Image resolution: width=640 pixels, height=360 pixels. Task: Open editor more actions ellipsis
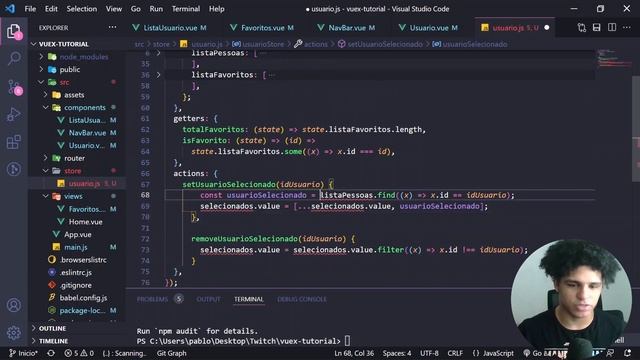[x=627, y=28]
